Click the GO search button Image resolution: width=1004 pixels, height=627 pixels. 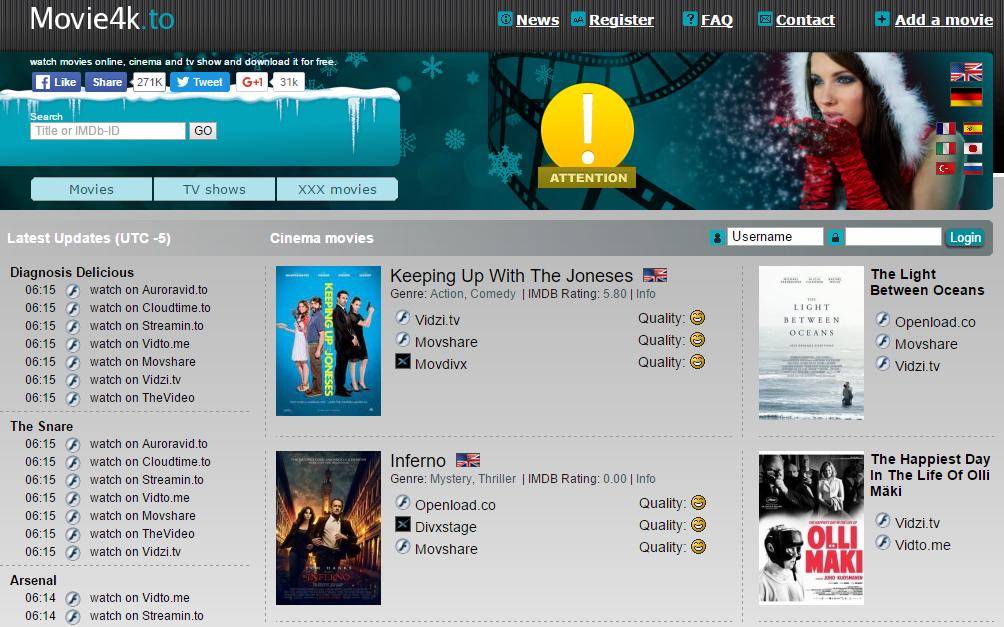(203, 131)
